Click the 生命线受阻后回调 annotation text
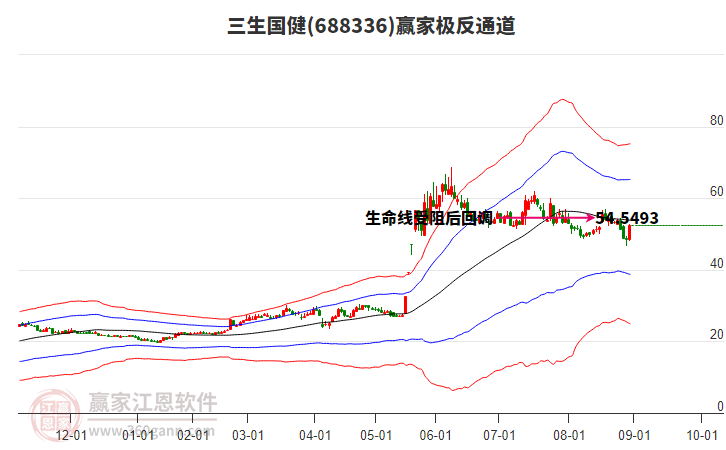726x450 pixels. click(429, 218)
